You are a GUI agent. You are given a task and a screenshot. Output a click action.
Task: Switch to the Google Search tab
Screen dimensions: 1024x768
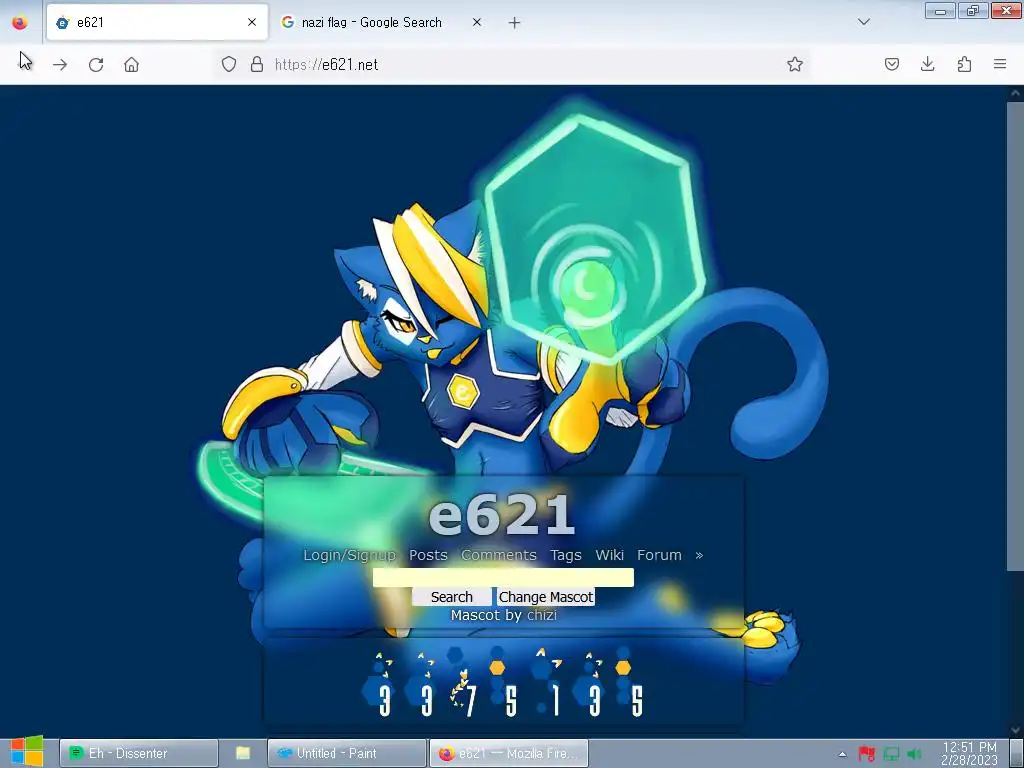(382, 22)
